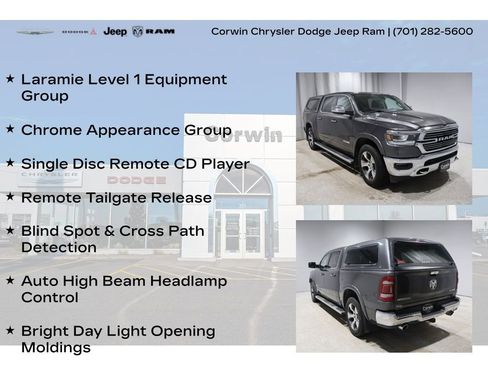Open the front view photo of the gray Ram truck

click(384, 138)
